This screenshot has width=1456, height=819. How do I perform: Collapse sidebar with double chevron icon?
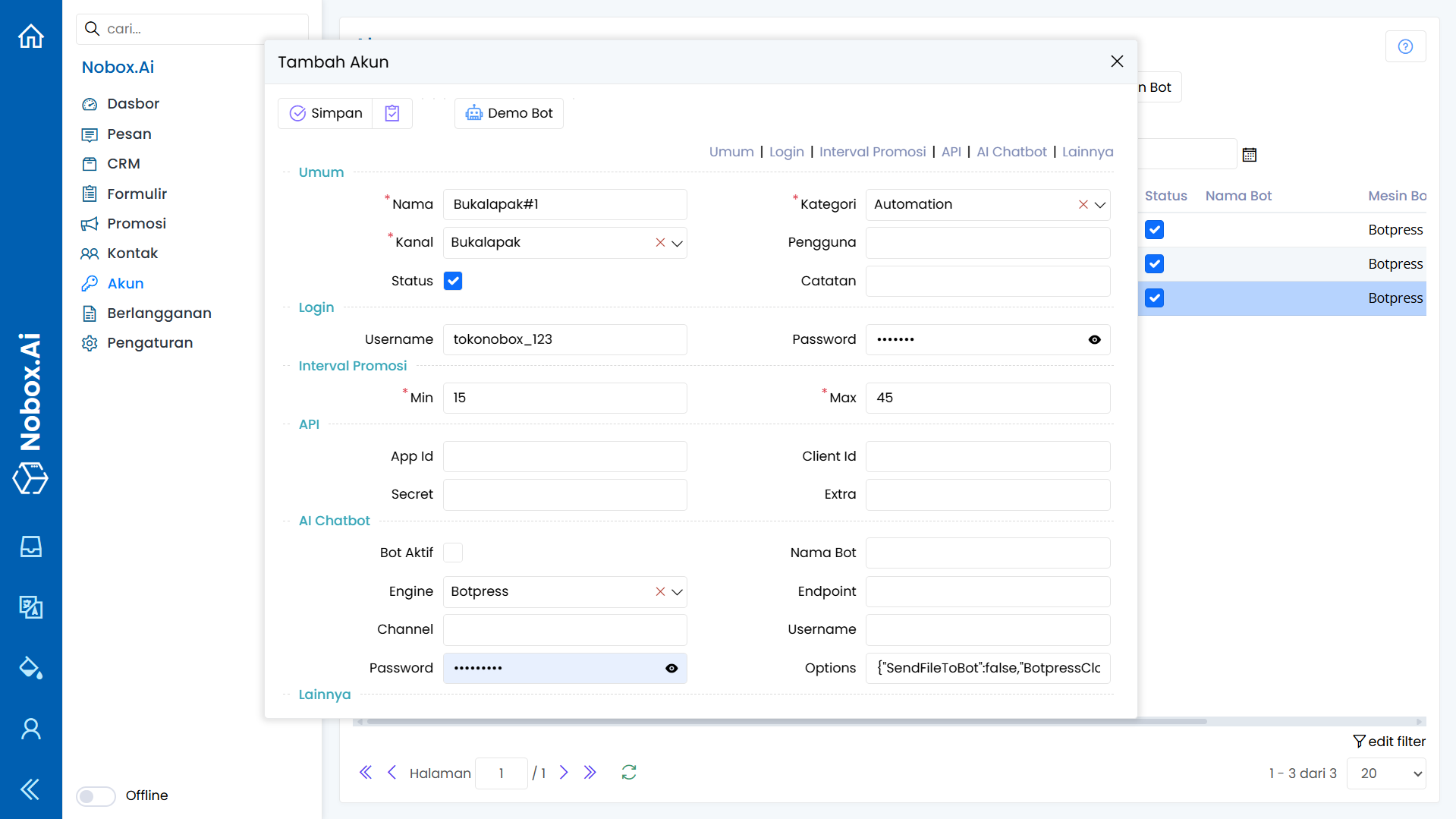pos(31,789)
